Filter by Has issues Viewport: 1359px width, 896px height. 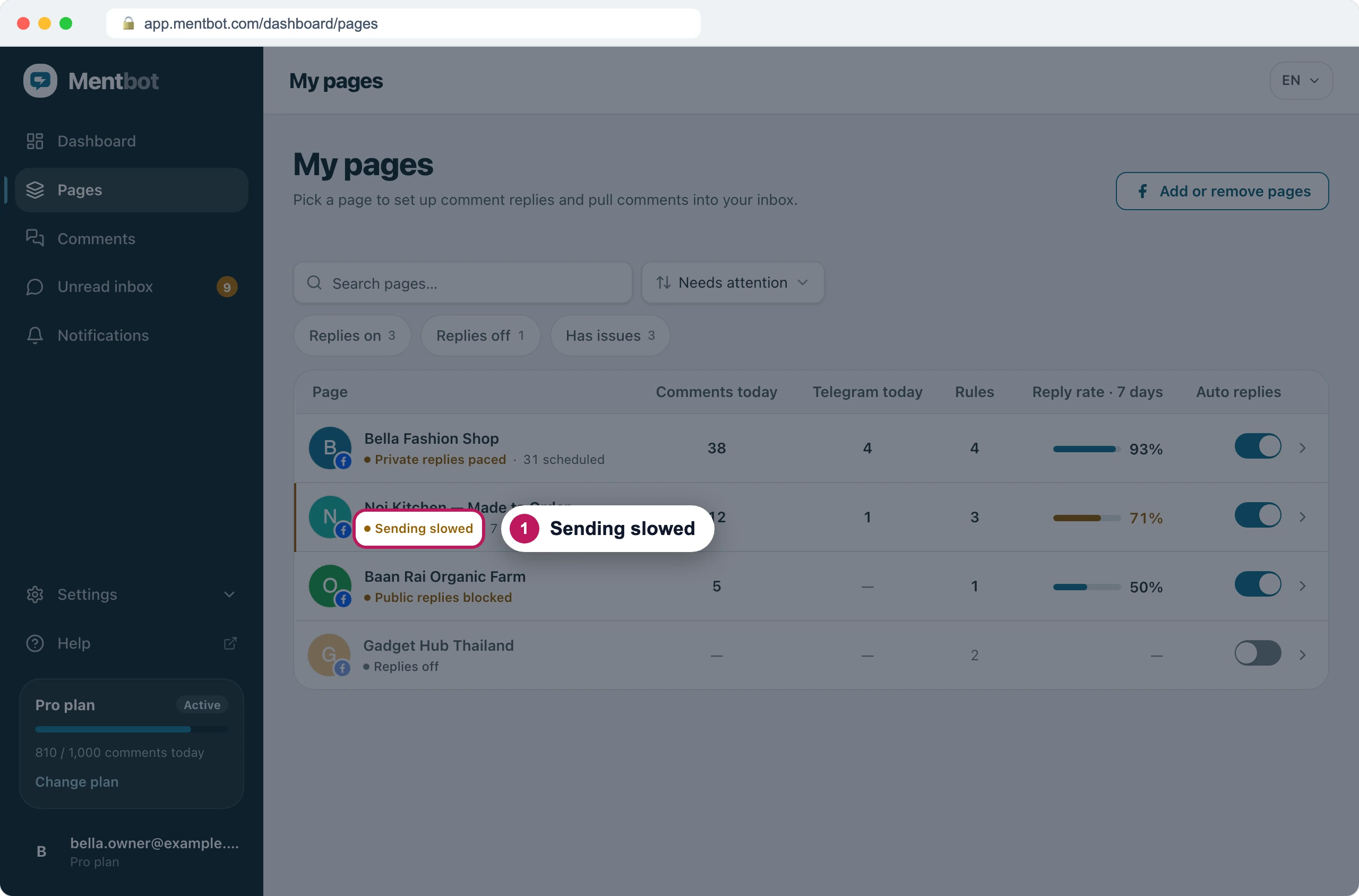point(610,335)
